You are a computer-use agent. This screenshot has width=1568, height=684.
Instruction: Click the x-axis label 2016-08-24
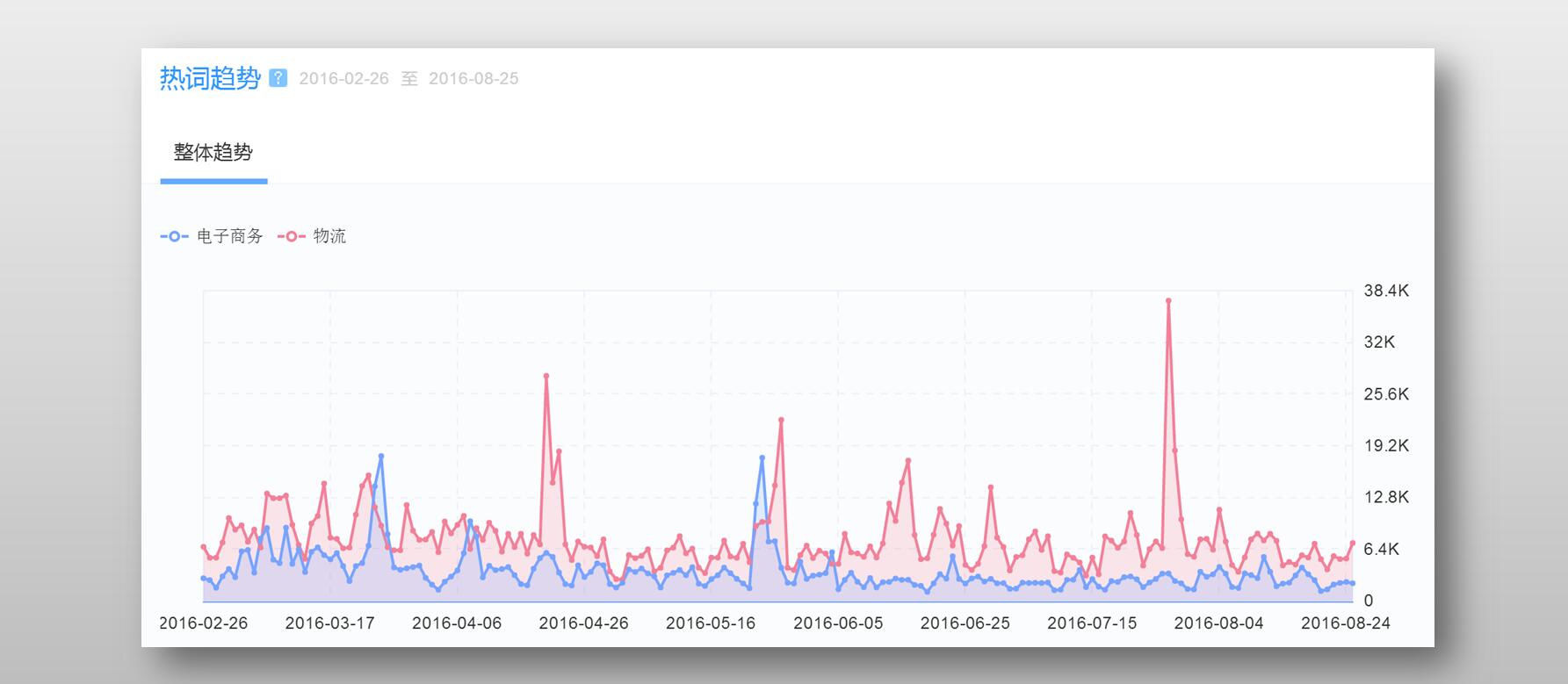click(x=1346, y=623)
